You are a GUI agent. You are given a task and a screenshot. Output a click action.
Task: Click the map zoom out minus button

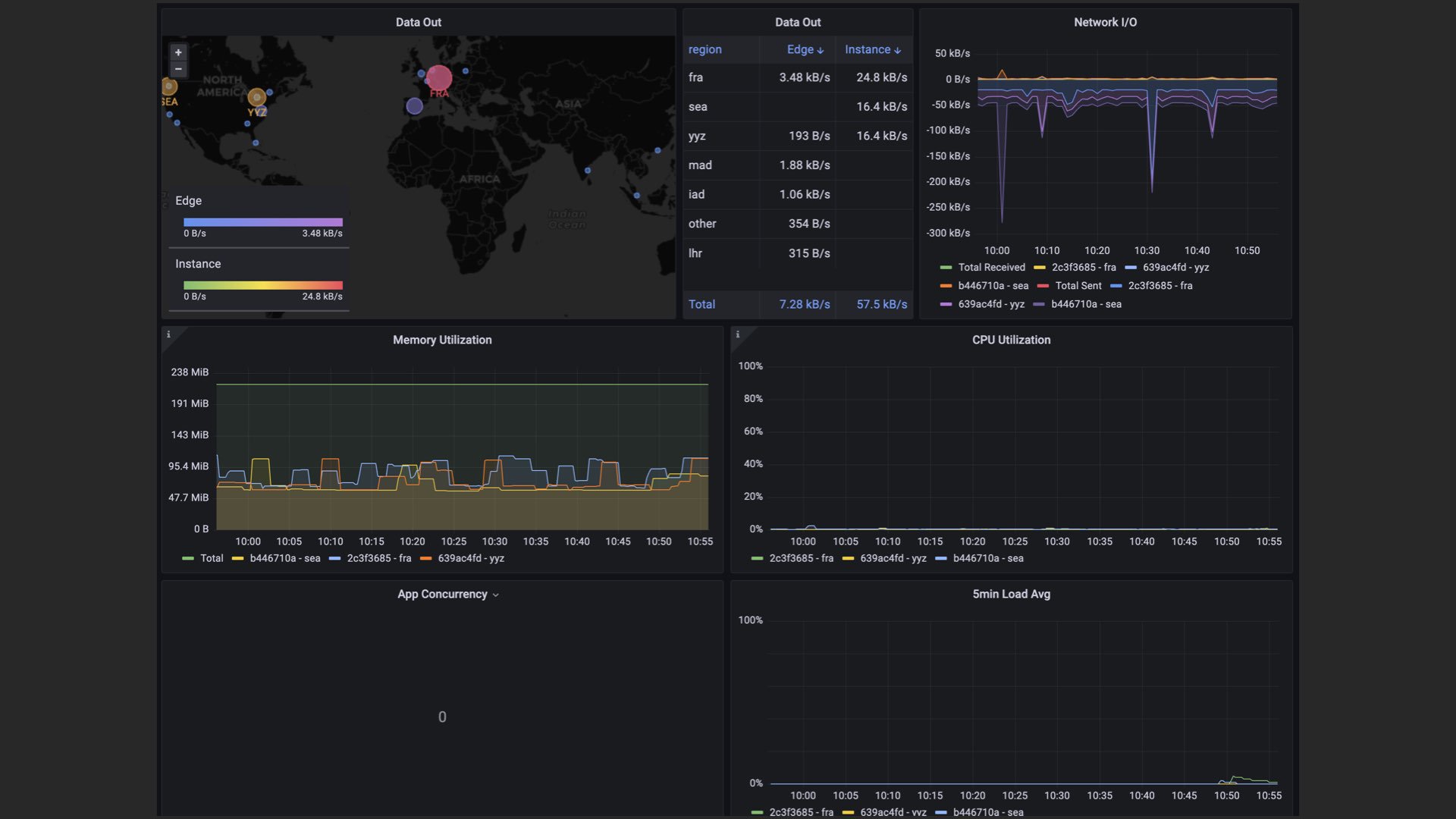[178, 69]
